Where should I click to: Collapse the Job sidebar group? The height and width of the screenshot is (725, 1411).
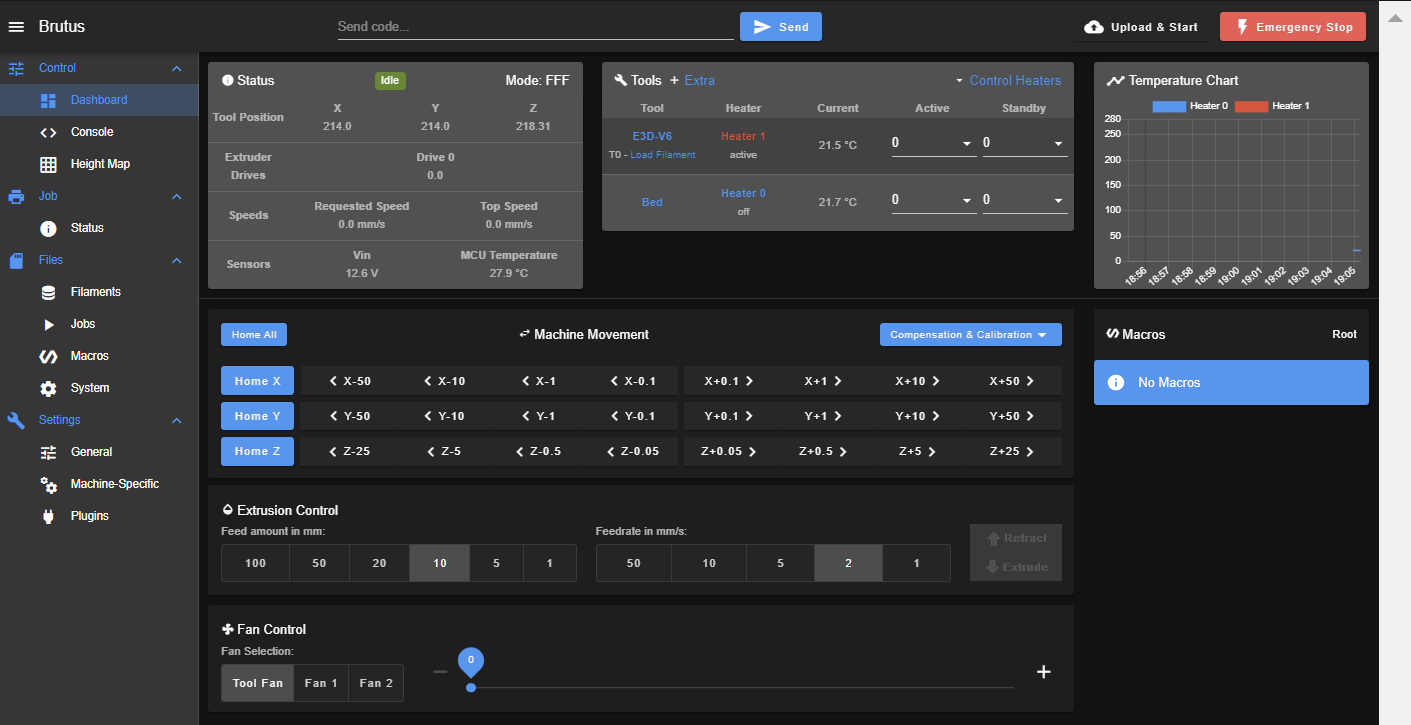click(x=177, y=196)
